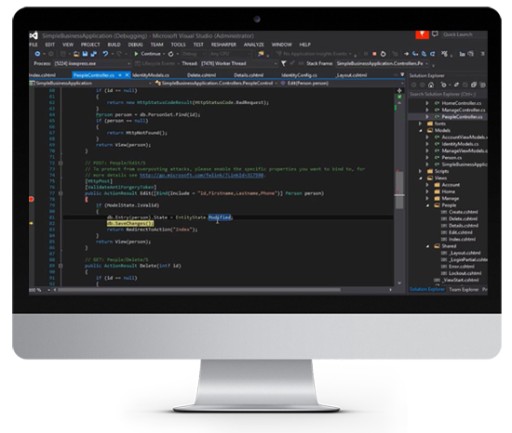Click the thread filter funnel icon
The image size is (512, 433).
283,63
